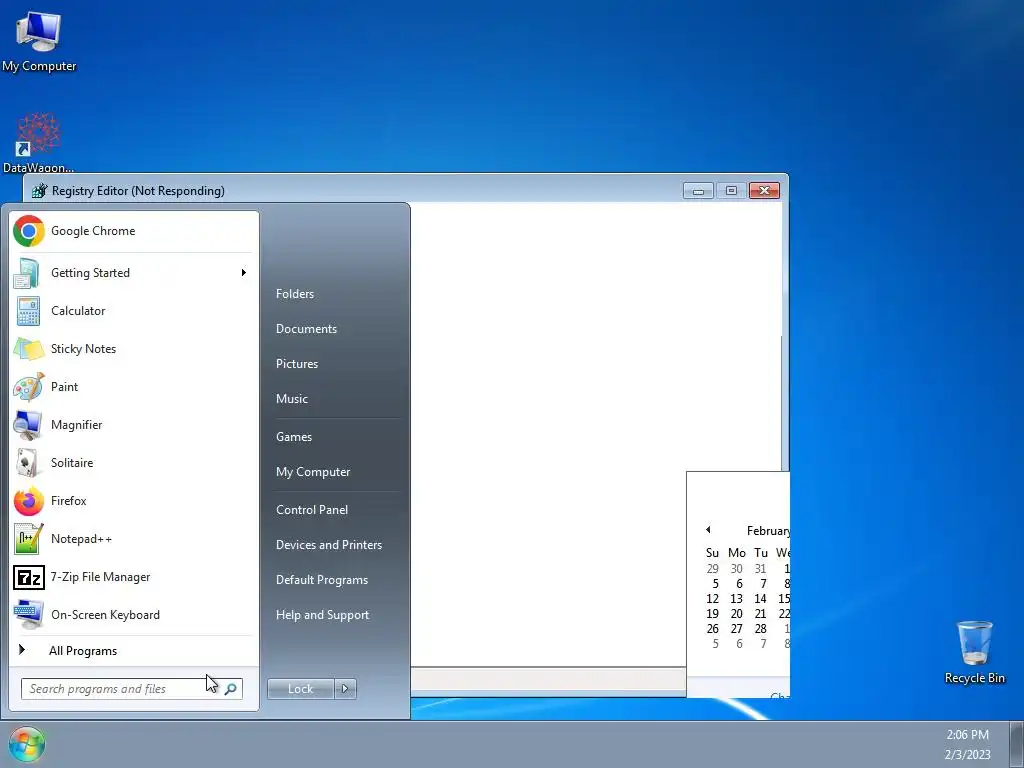This screenshot has height=768, width=1024.
Task: Open Sticky Notes icon
Action: [29, 349]
